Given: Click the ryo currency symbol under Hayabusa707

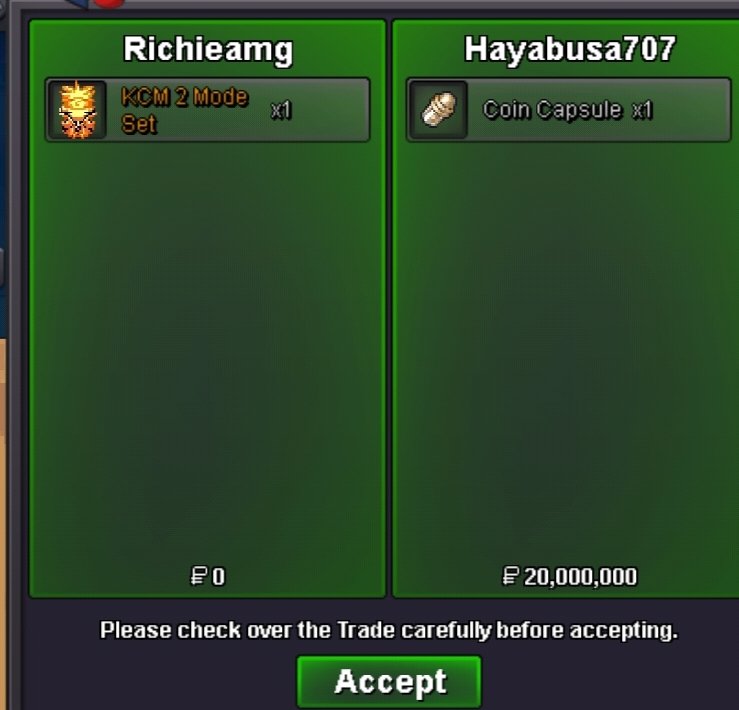Looking at the screenshot, I should (511, 576).
